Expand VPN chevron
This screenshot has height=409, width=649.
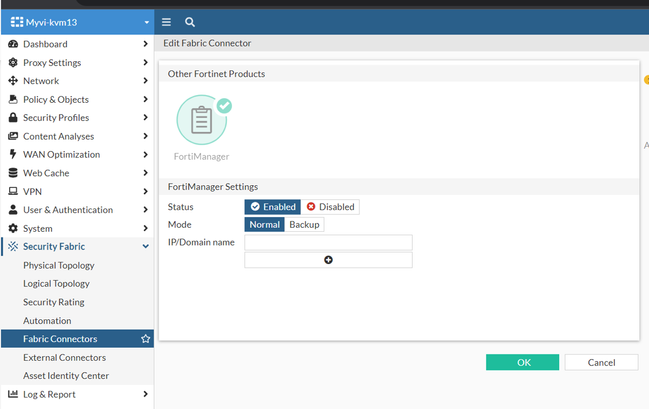coord(145,191)
